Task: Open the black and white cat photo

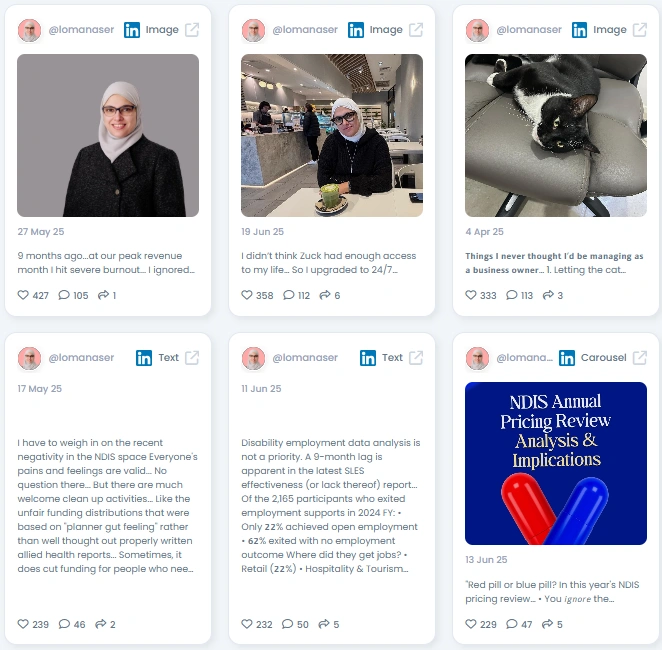Action: [556, 135]
